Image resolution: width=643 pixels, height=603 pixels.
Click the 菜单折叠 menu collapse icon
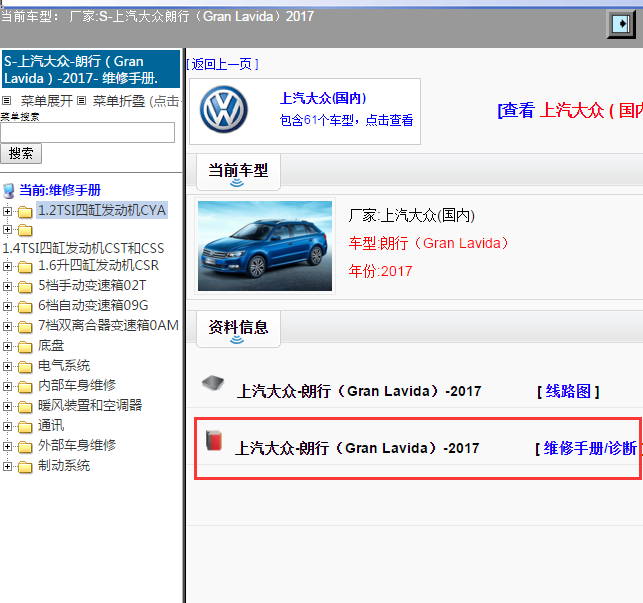click(x=82, y=100)
